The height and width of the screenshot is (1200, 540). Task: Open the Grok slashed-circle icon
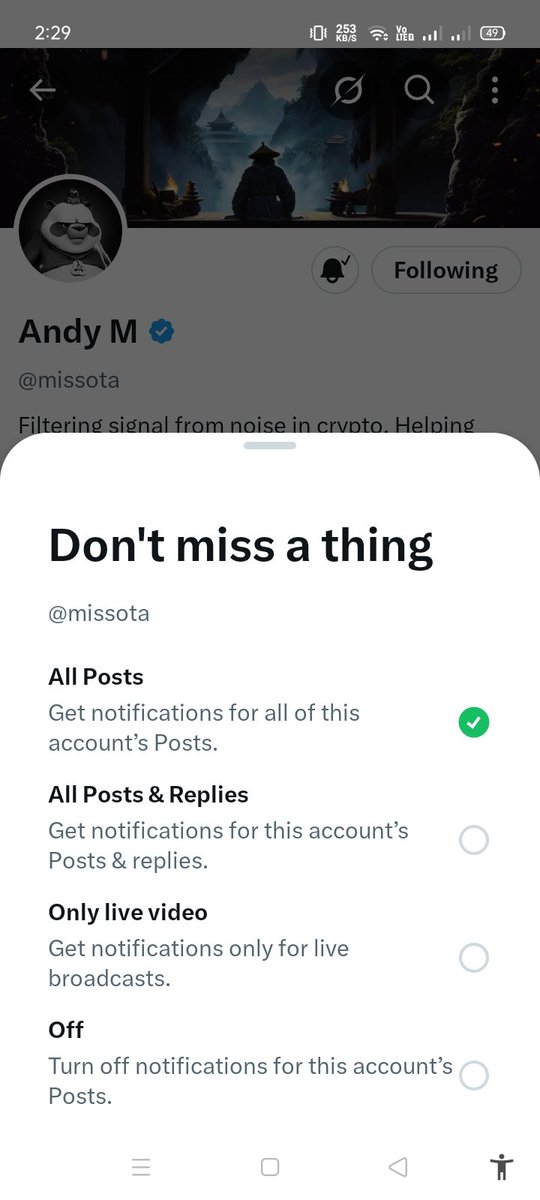(348, 90)
